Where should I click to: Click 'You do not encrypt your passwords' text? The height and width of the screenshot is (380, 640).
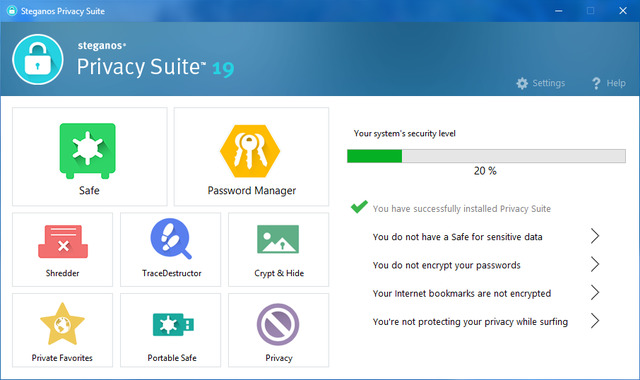coord(447,265)
